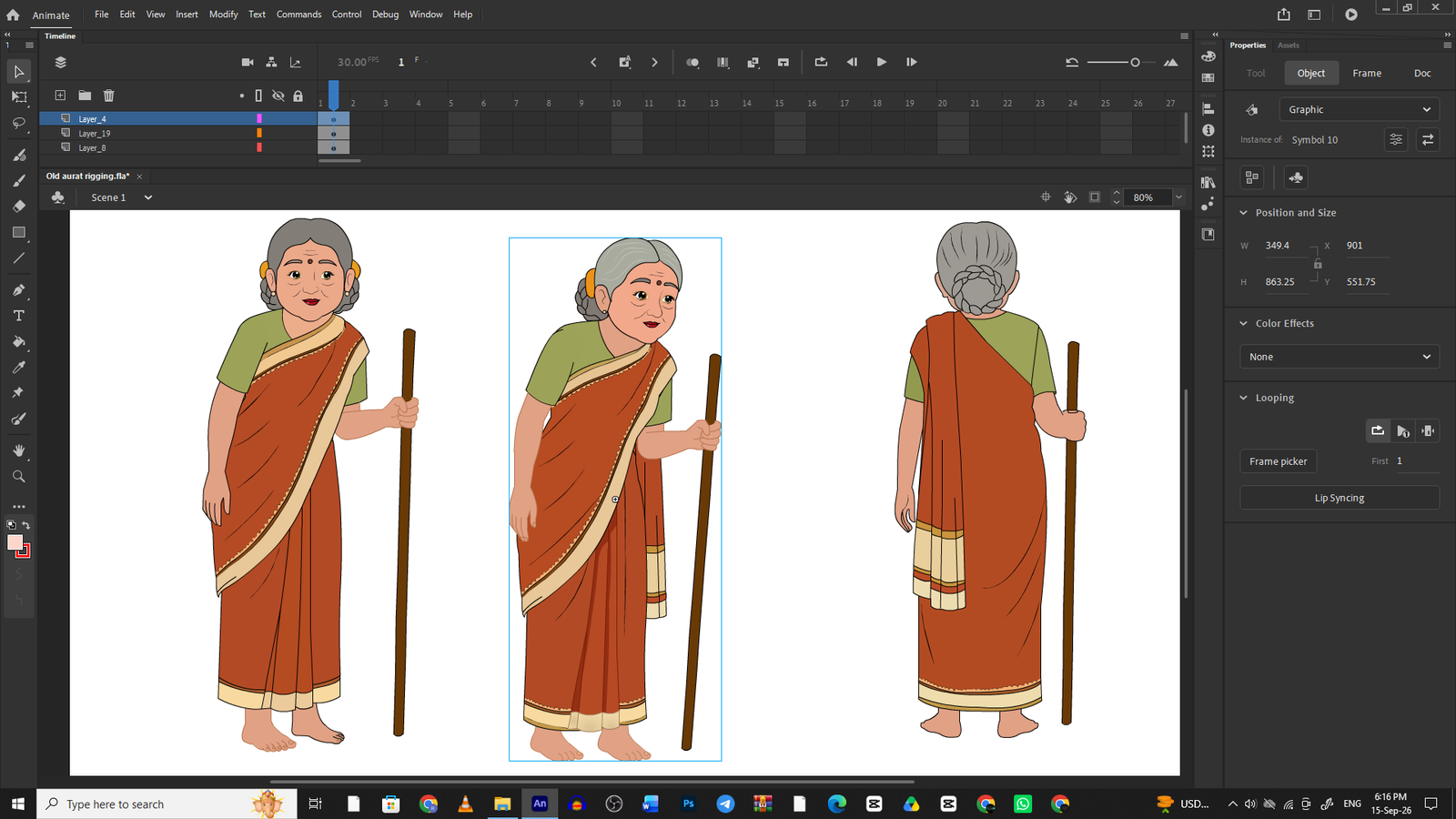Open the Color Effects None dropdown

click(1340, 357)
